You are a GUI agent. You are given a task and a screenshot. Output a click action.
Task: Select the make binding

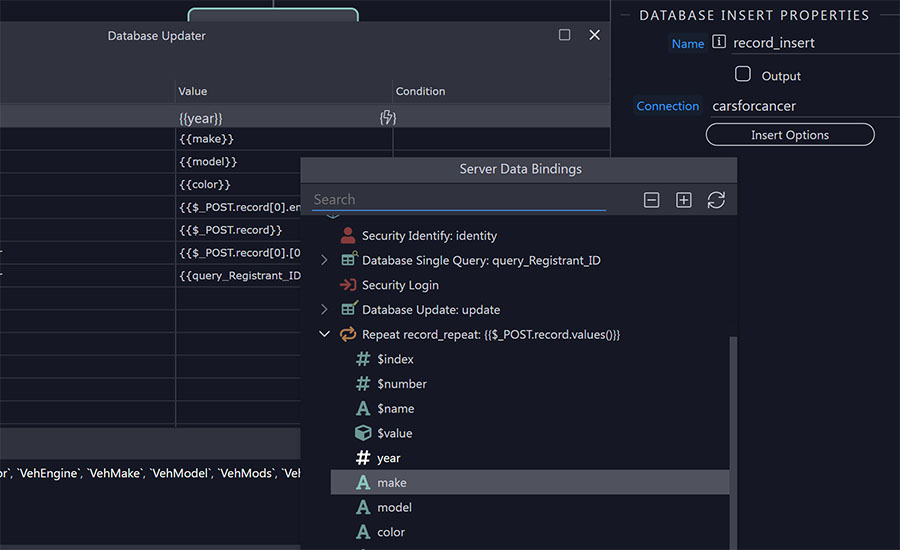[530, 482]
